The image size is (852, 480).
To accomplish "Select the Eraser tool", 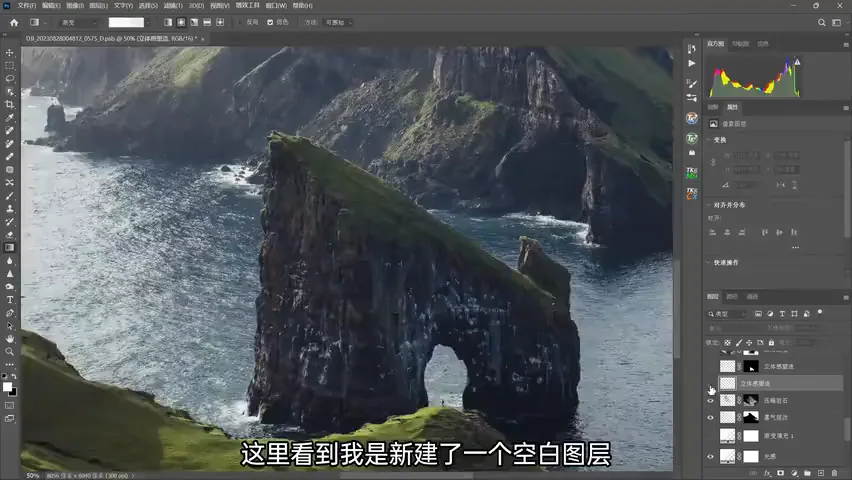I will [x=10, y=235].
